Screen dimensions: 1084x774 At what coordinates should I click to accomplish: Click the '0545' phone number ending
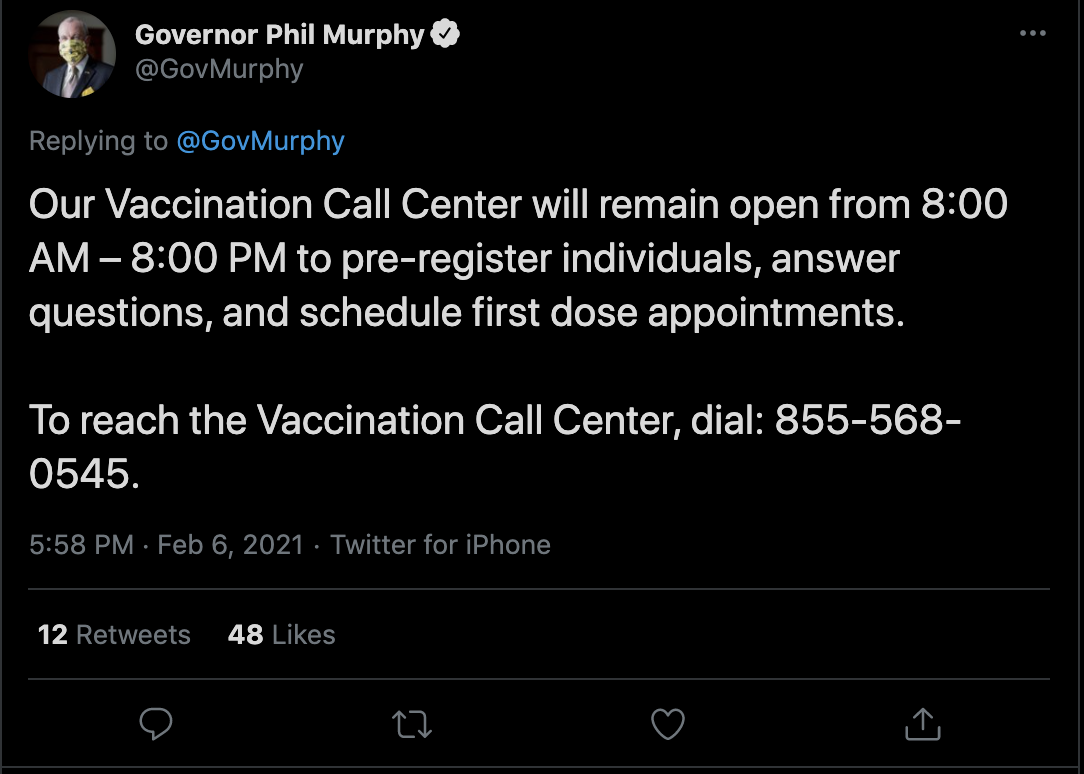(x=78, y=474)
